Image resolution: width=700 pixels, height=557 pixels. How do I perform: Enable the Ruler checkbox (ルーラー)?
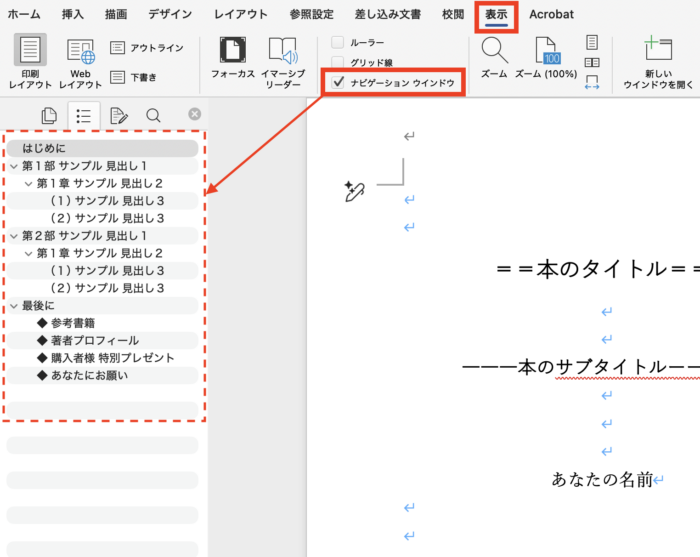pos(338,42)
